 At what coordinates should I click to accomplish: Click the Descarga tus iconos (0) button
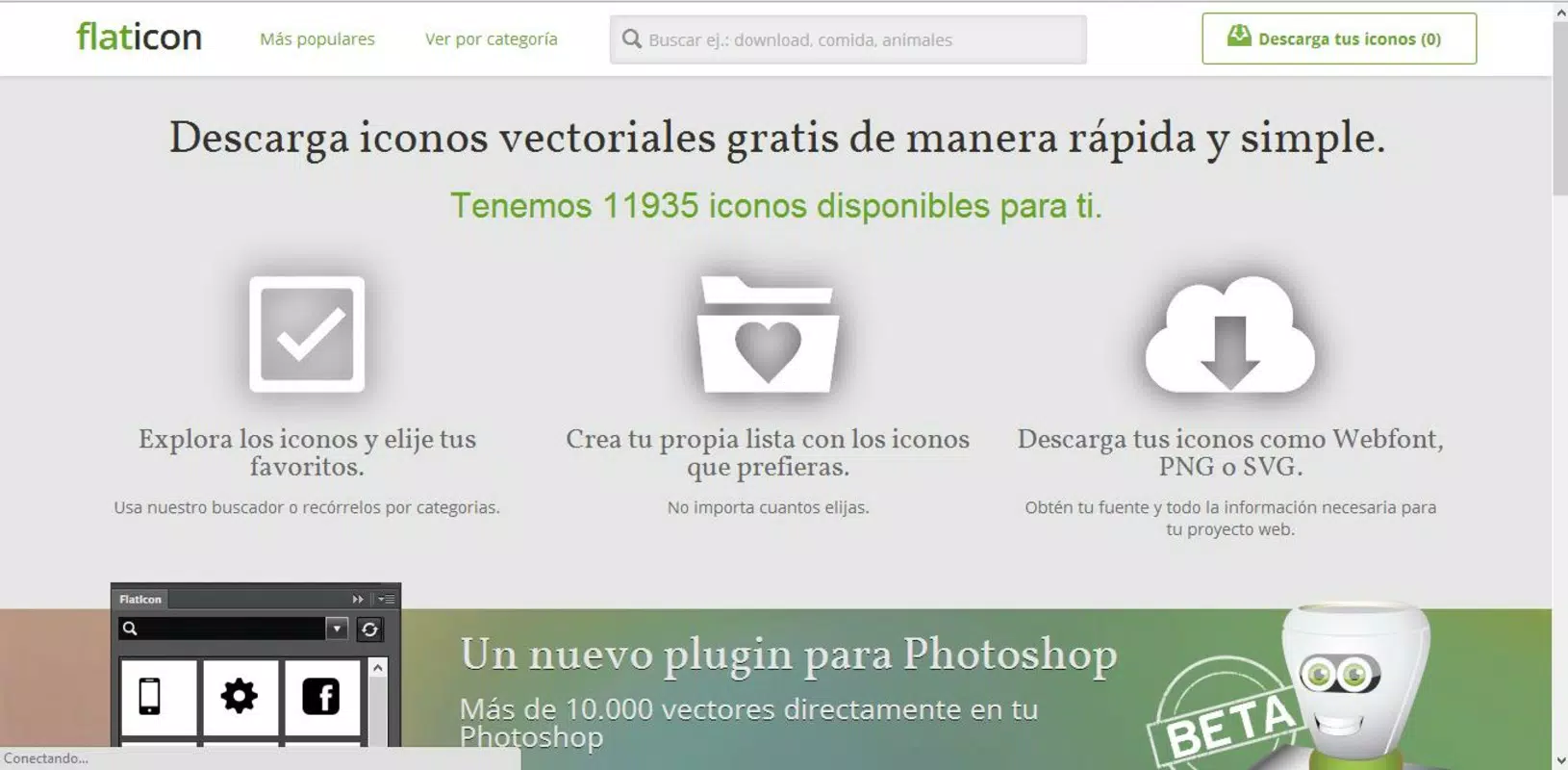coord(1339,38)
